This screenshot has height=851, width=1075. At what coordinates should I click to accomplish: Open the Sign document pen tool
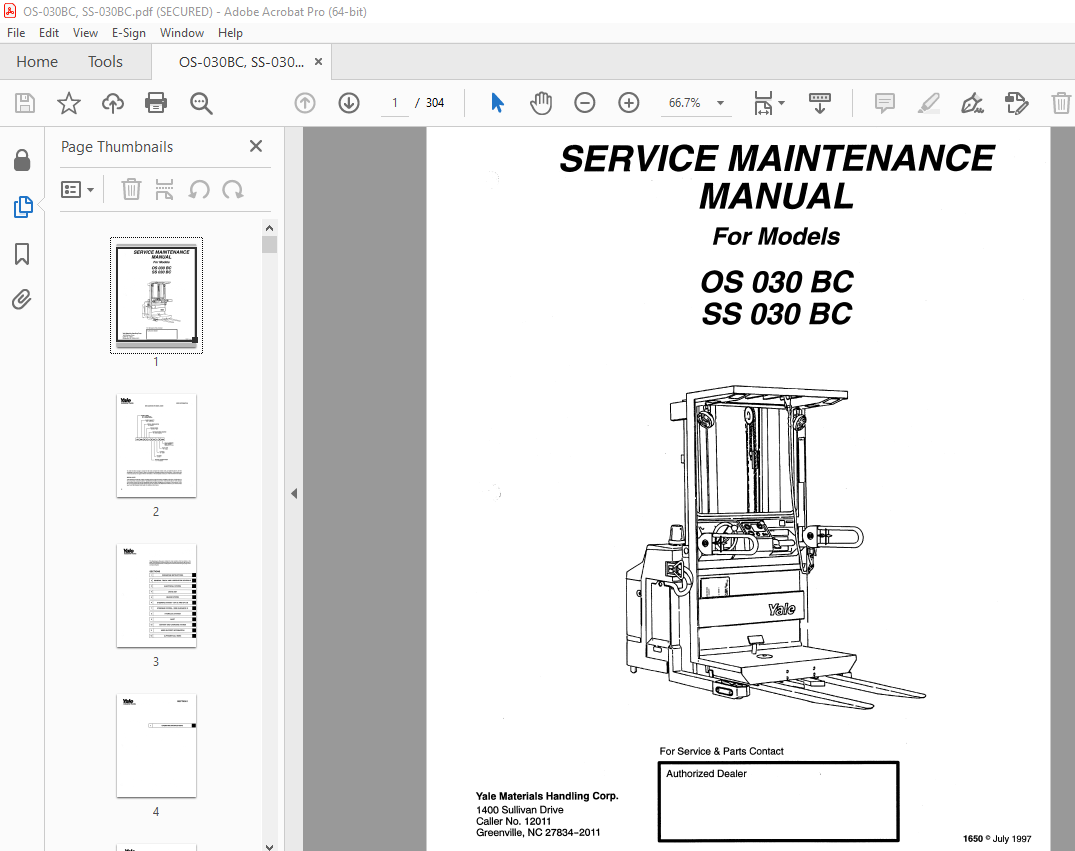(x=972, y=104)
